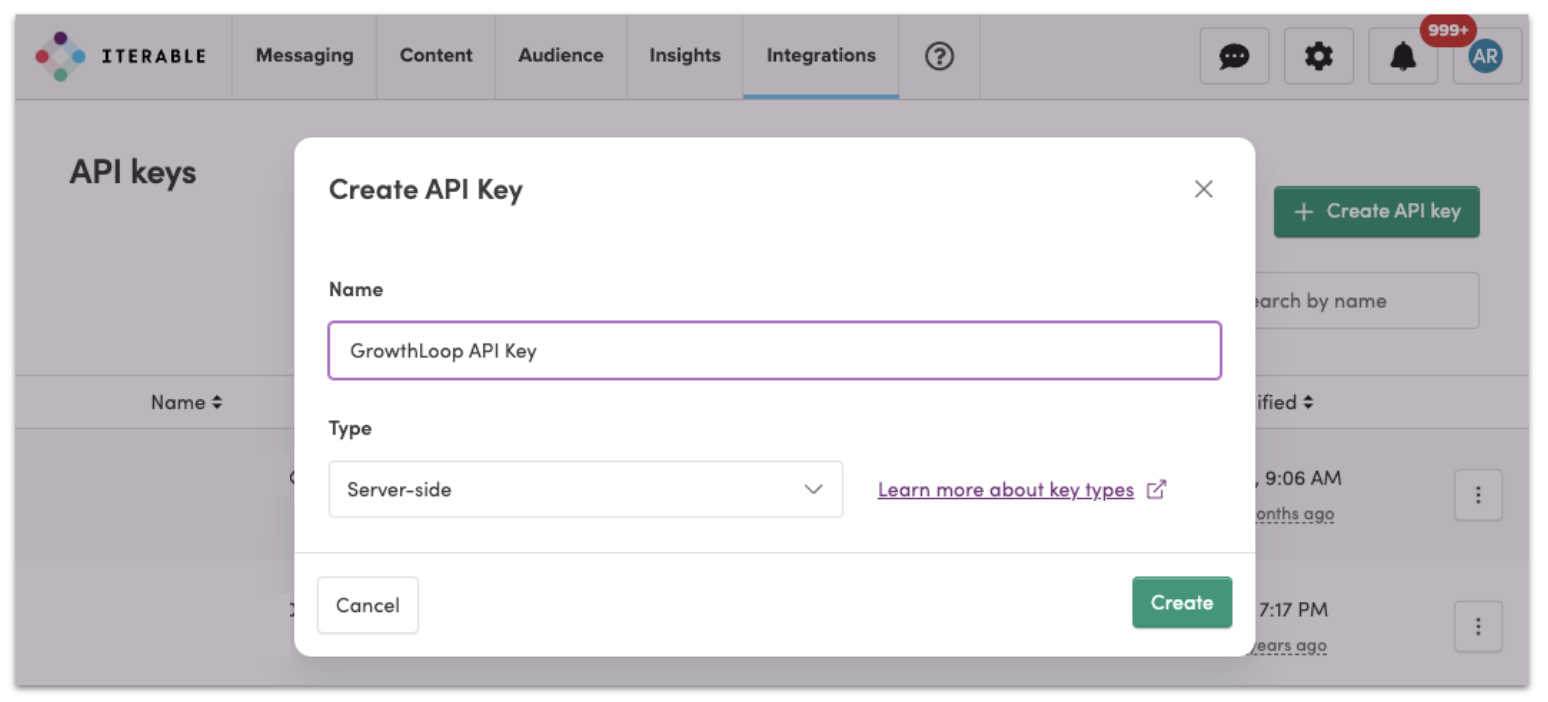Image resolution: width=1548 pixels, height=702 pixels.
Task: Switch to the Insights menu
Action: (684, 56)
